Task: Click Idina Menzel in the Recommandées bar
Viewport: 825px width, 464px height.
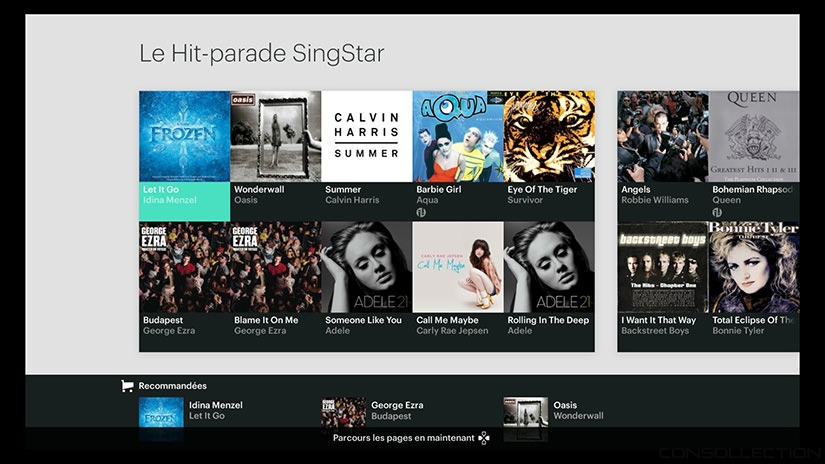Action: pos(216,405)
